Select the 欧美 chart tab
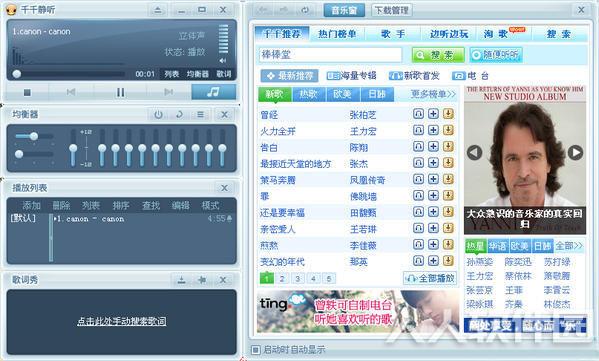This screenshot has width=599, height=361. [342, 94]
